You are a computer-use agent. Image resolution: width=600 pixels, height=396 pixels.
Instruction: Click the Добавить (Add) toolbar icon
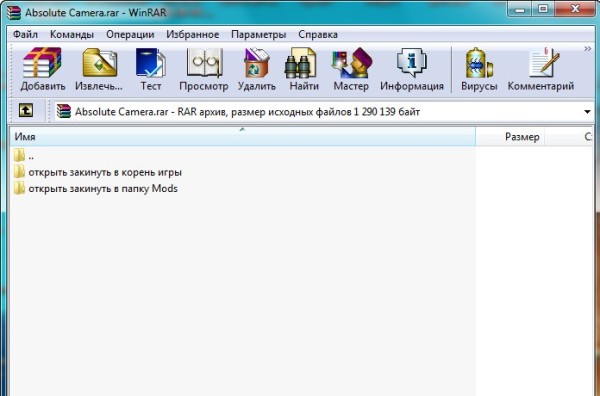point(42,69)
